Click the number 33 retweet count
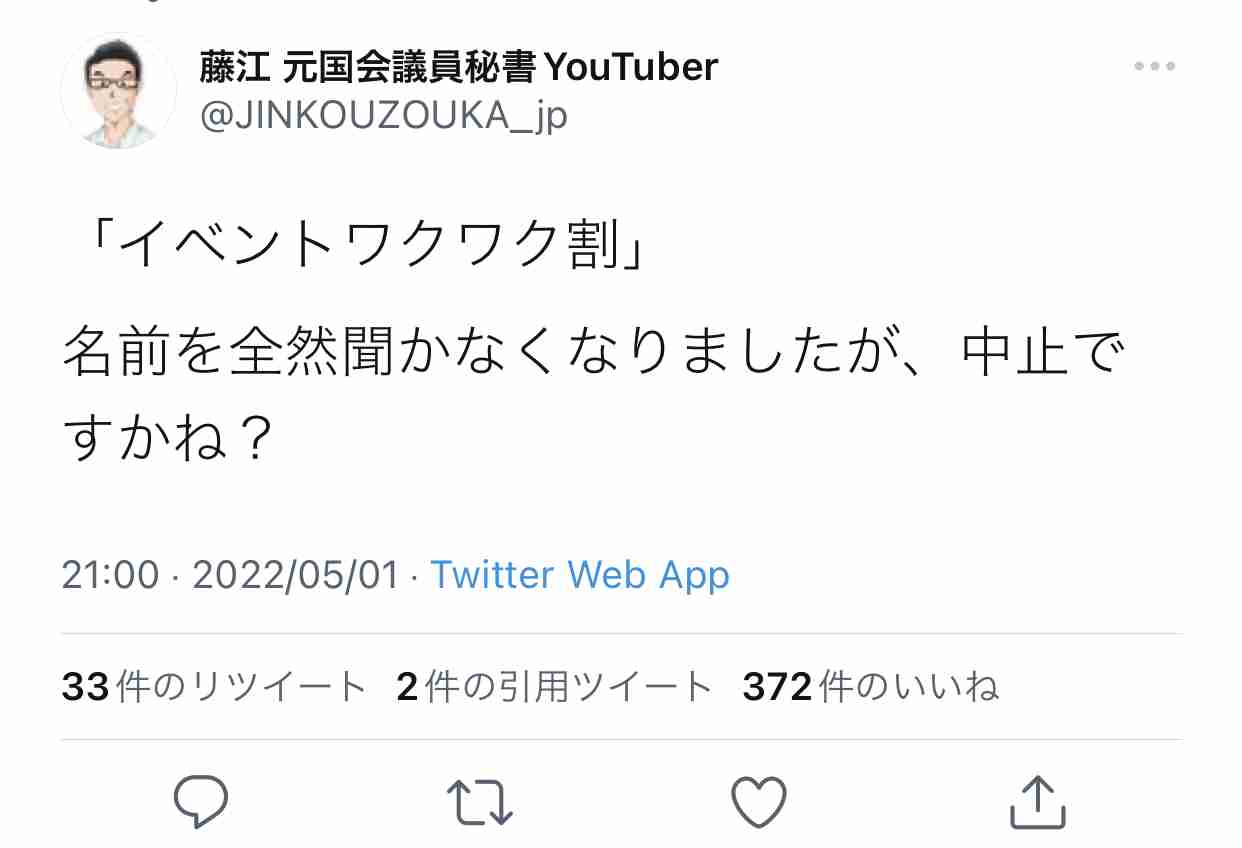Viewport: 1242px width, 848px height. pos(85,687)
